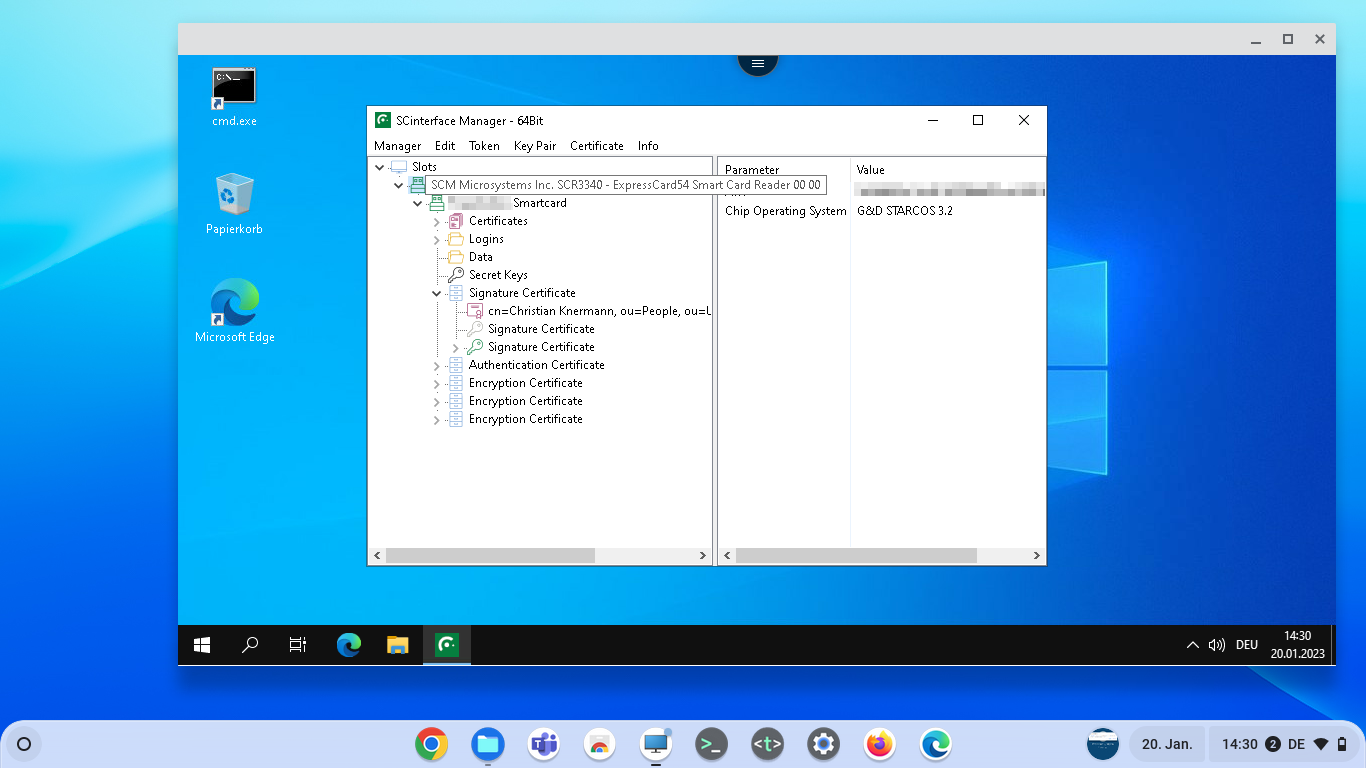This screenshot has width=1366, height=768.
Task: Click the SCinterface Manager title bar icon
Action: point(383,120)
